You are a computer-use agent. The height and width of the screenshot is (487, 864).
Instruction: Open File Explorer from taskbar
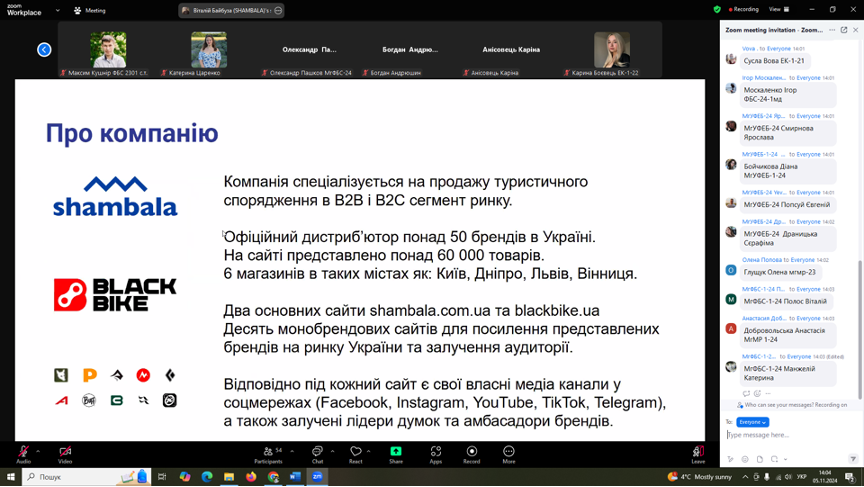pos(229,477)
